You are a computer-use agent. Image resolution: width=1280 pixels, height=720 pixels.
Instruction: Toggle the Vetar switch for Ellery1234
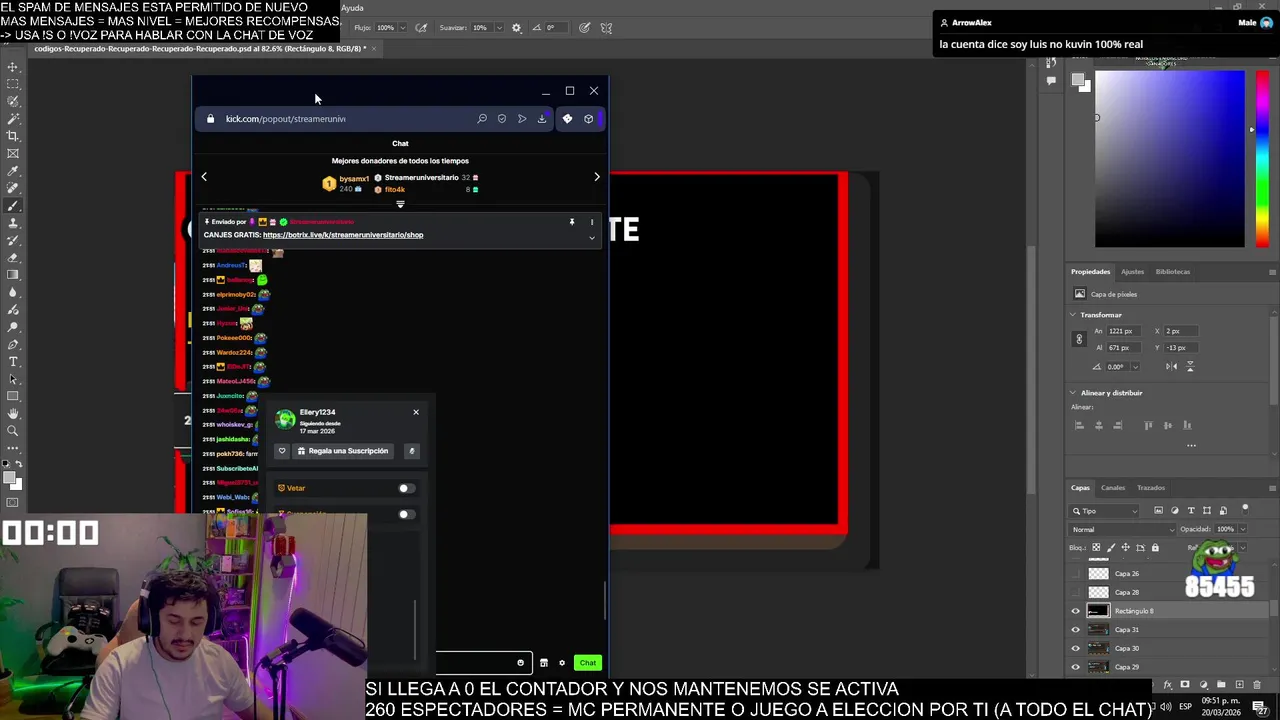(405, 488)
